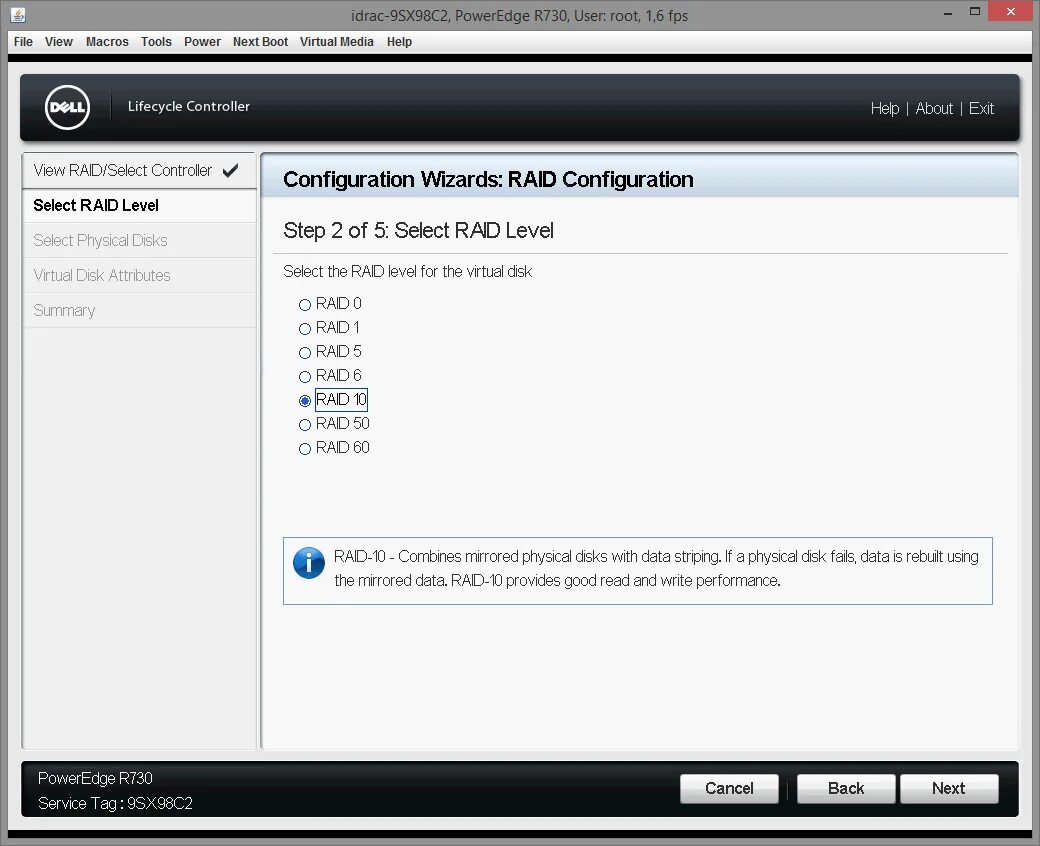The image size is (1040, 846).
Task: Minimize the iDRAC console window
Action: click(948, 12)
